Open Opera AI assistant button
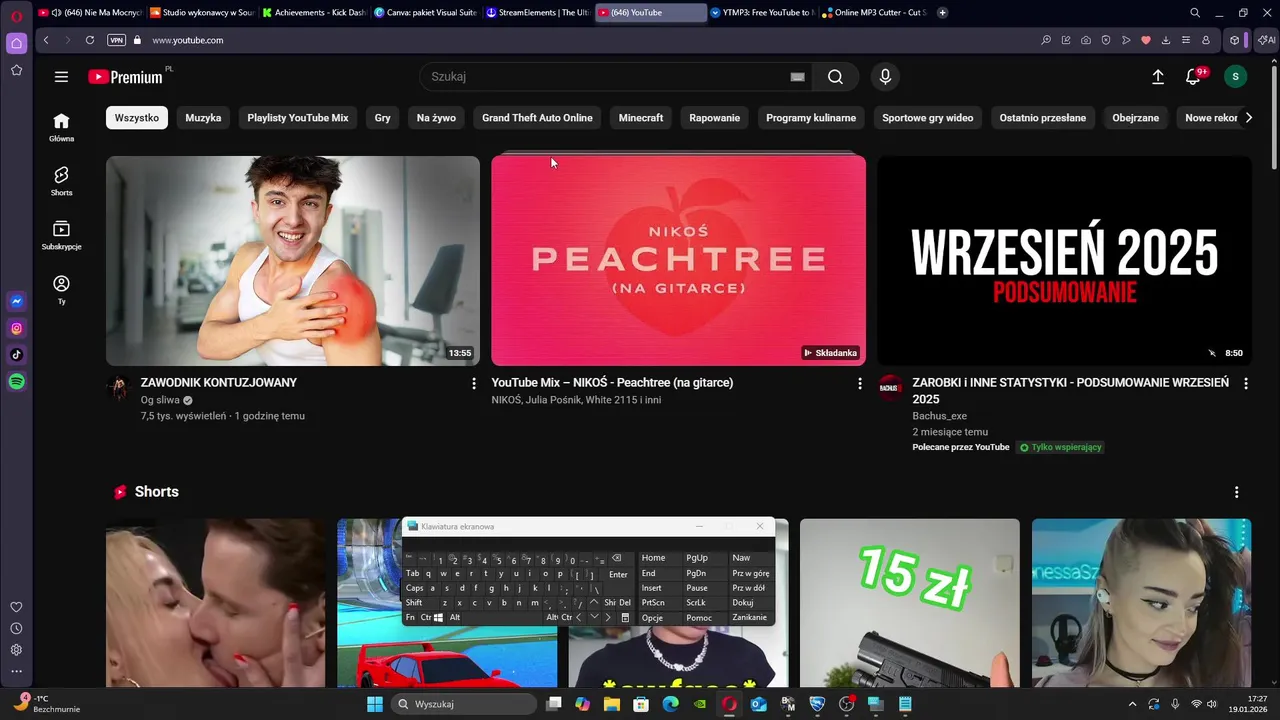 [1267, 40]
